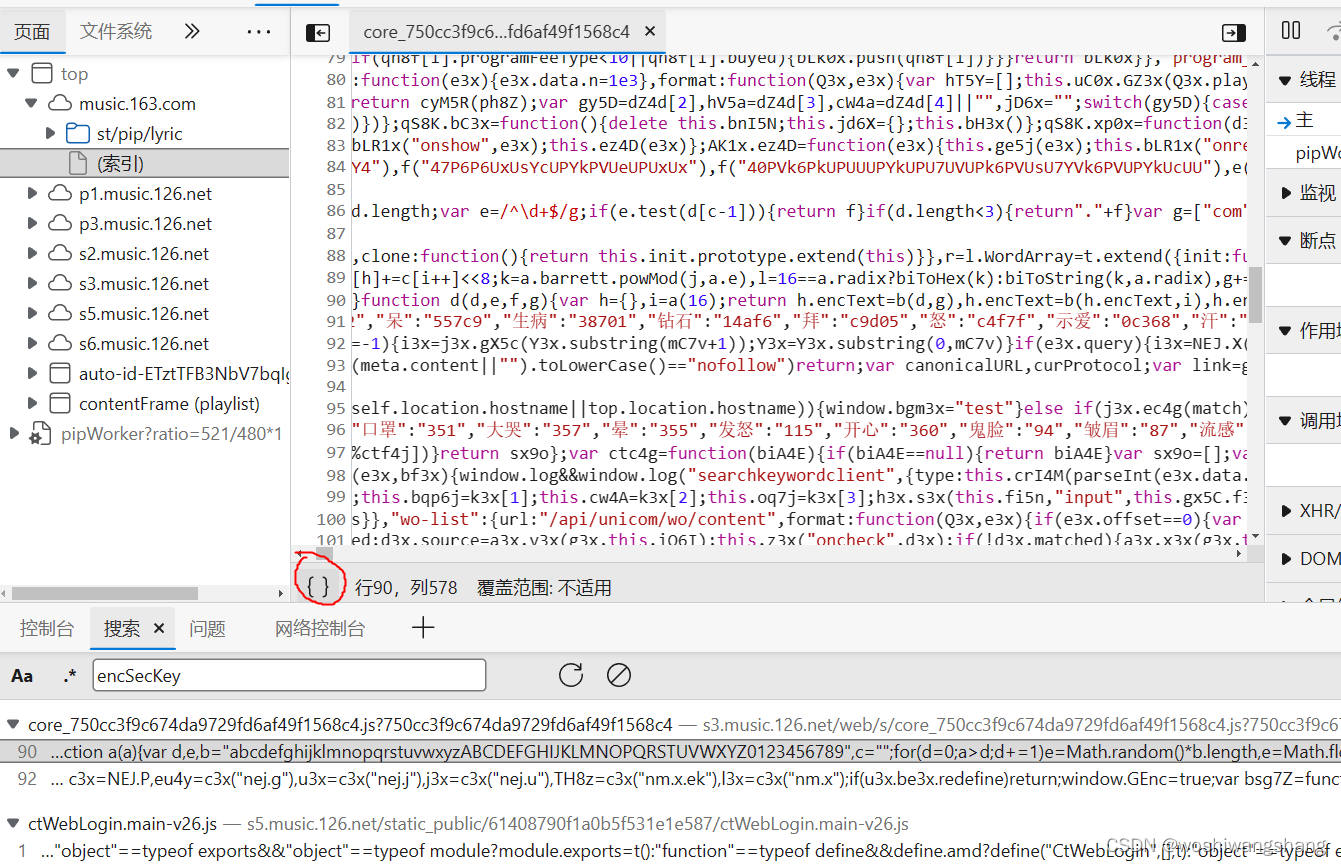Expand s6.music.126.net domain
The width and height of the screenshot is (1341, 865).
point(32,343)
